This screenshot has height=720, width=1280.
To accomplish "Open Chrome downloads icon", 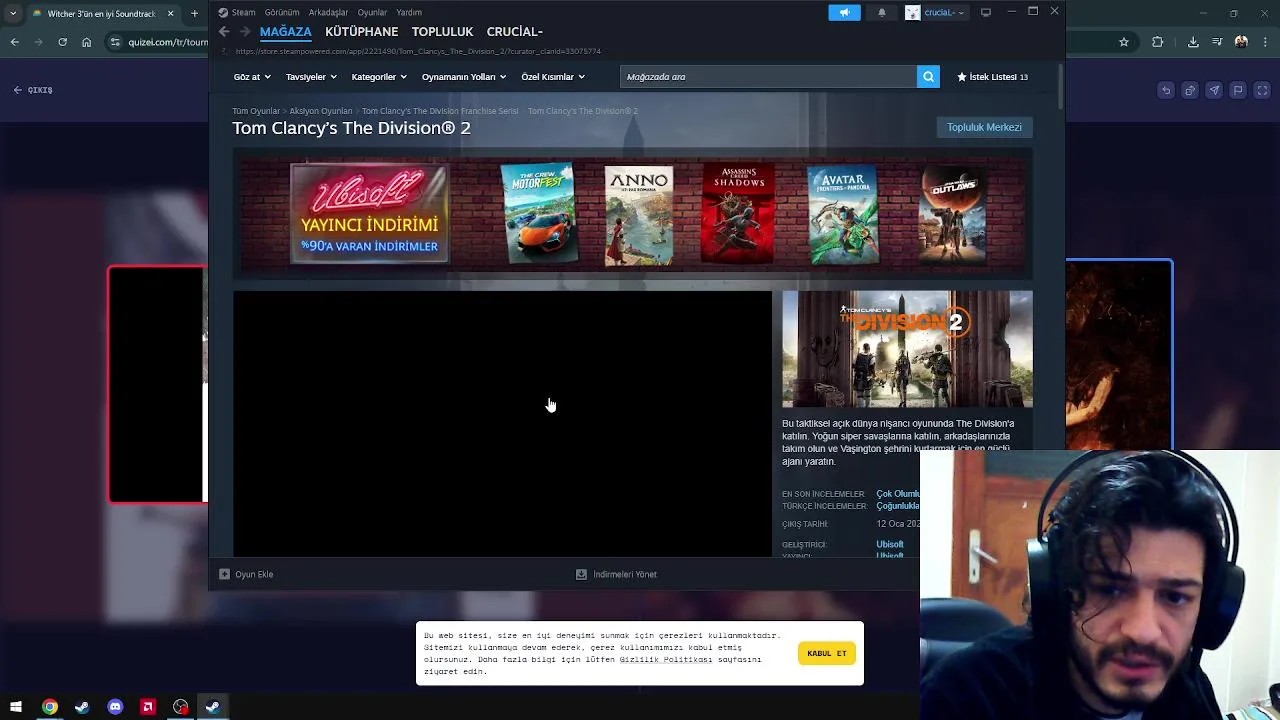I will (1193, 42).
